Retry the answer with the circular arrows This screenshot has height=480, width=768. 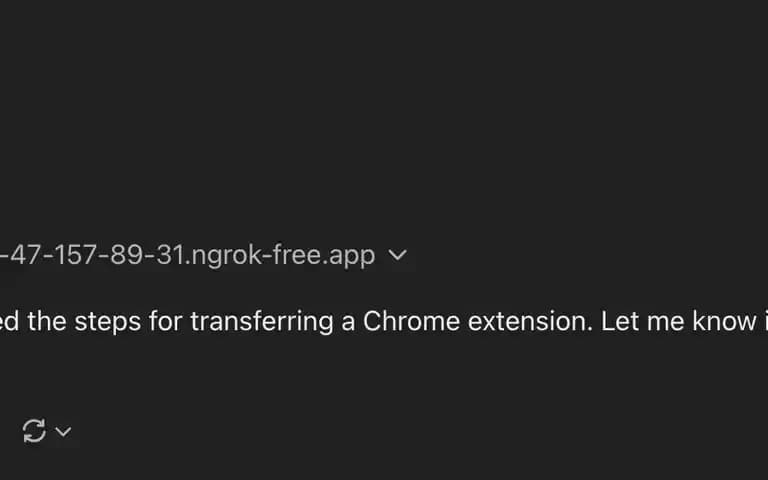coord(34,431)
